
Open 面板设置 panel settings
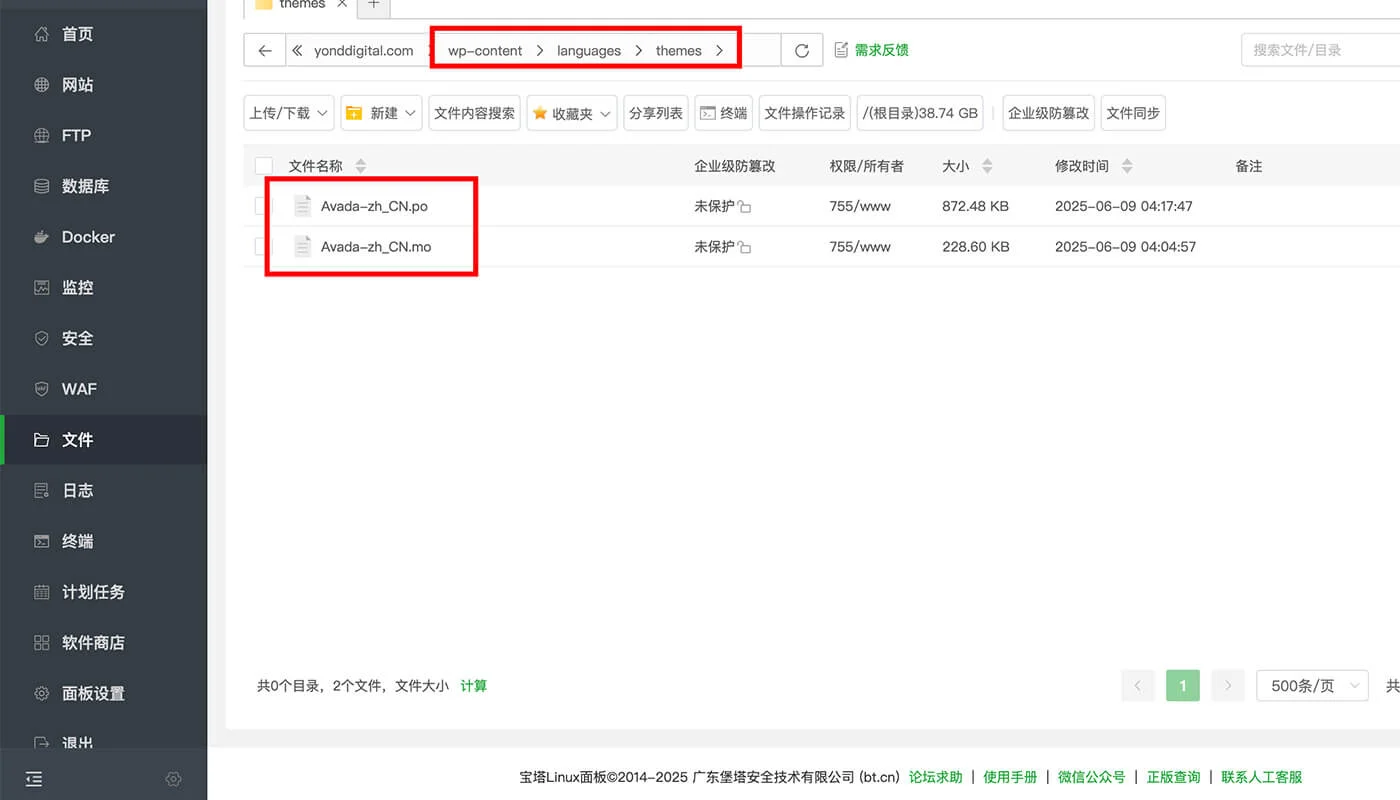[x=94, y=692]
